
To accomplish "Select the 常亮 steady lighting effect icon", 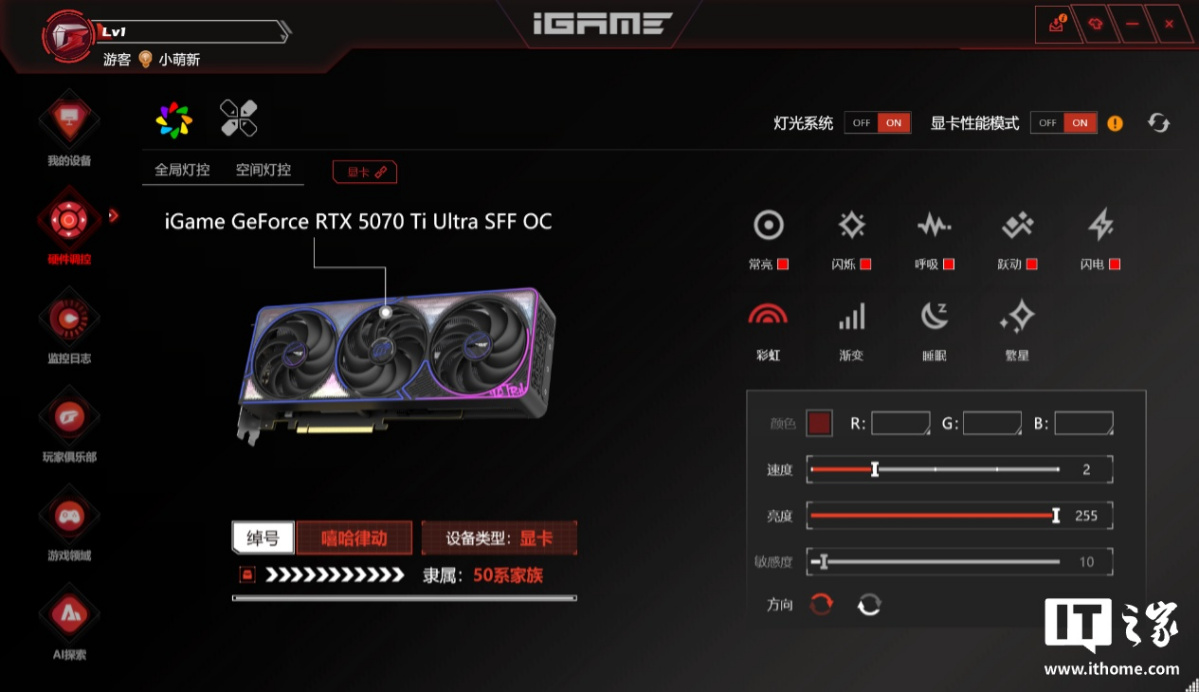I will [x=768, y=225].
